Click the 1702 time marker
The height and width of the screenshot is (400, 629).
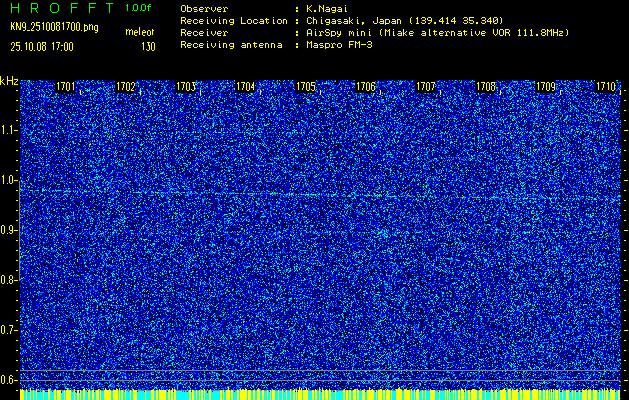(x=126, y=87)
